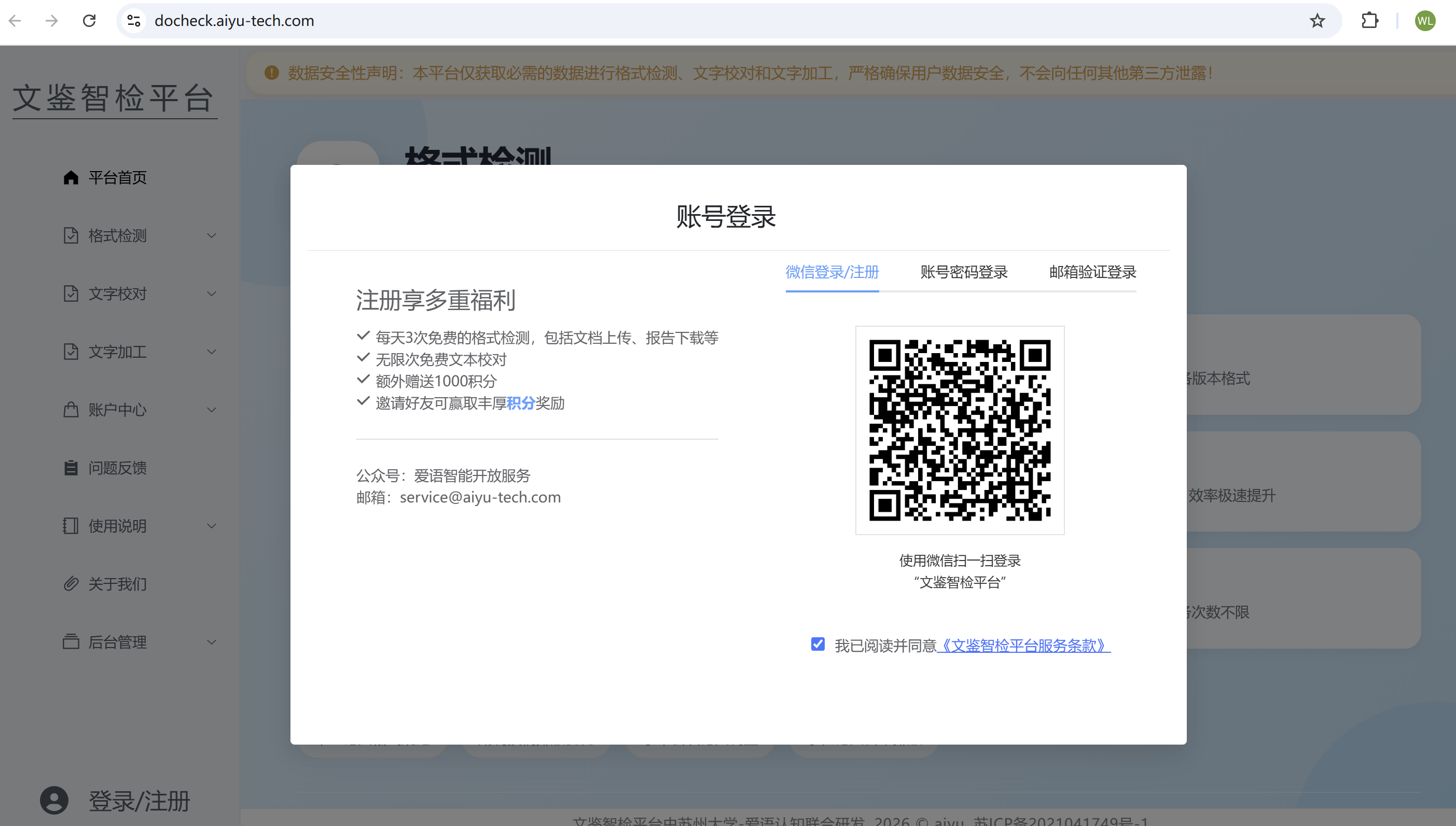Open the browser extensions puzzle icon

point(1369,21)
